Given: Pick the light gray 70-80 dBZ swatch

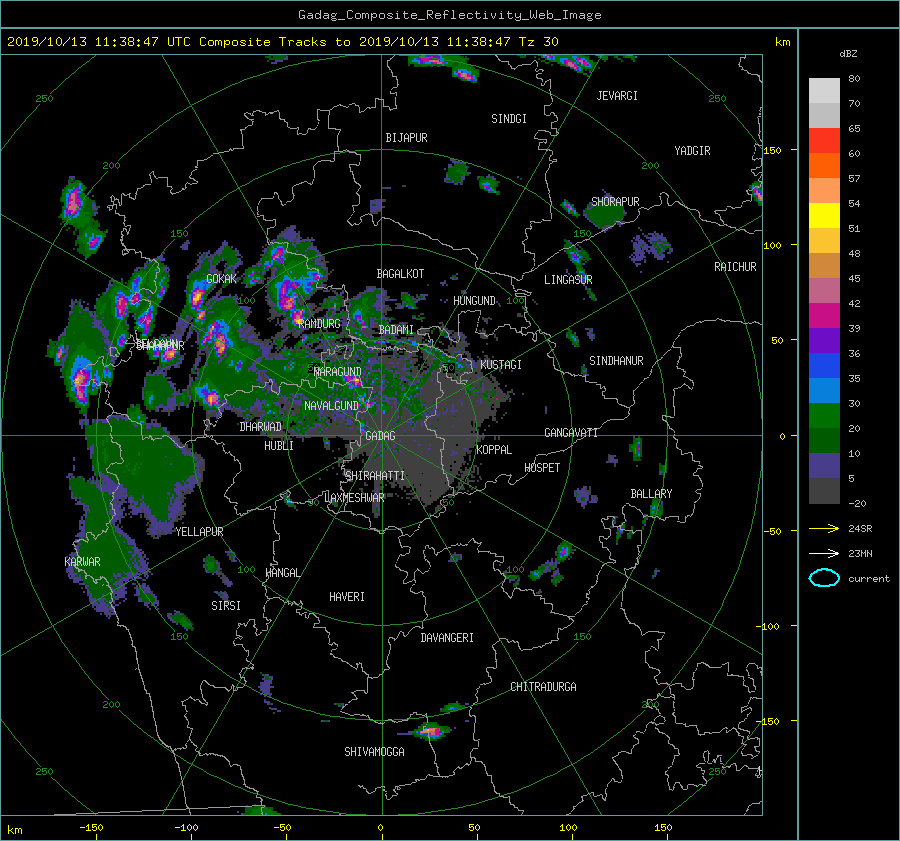Looking at the screenshot, I should tap(824, 90).
